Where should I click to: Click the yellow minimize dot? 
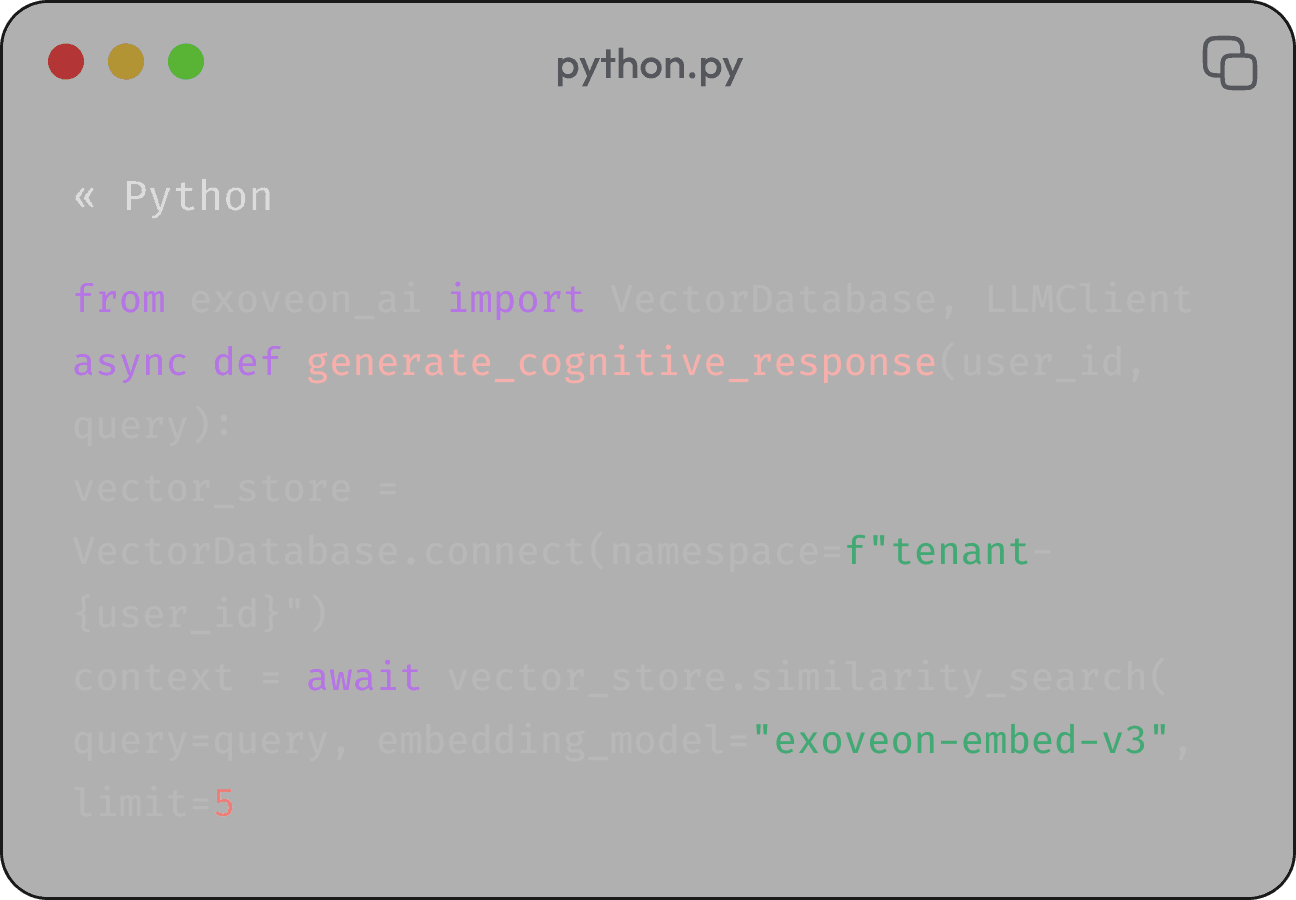click(x=126, y=62)
